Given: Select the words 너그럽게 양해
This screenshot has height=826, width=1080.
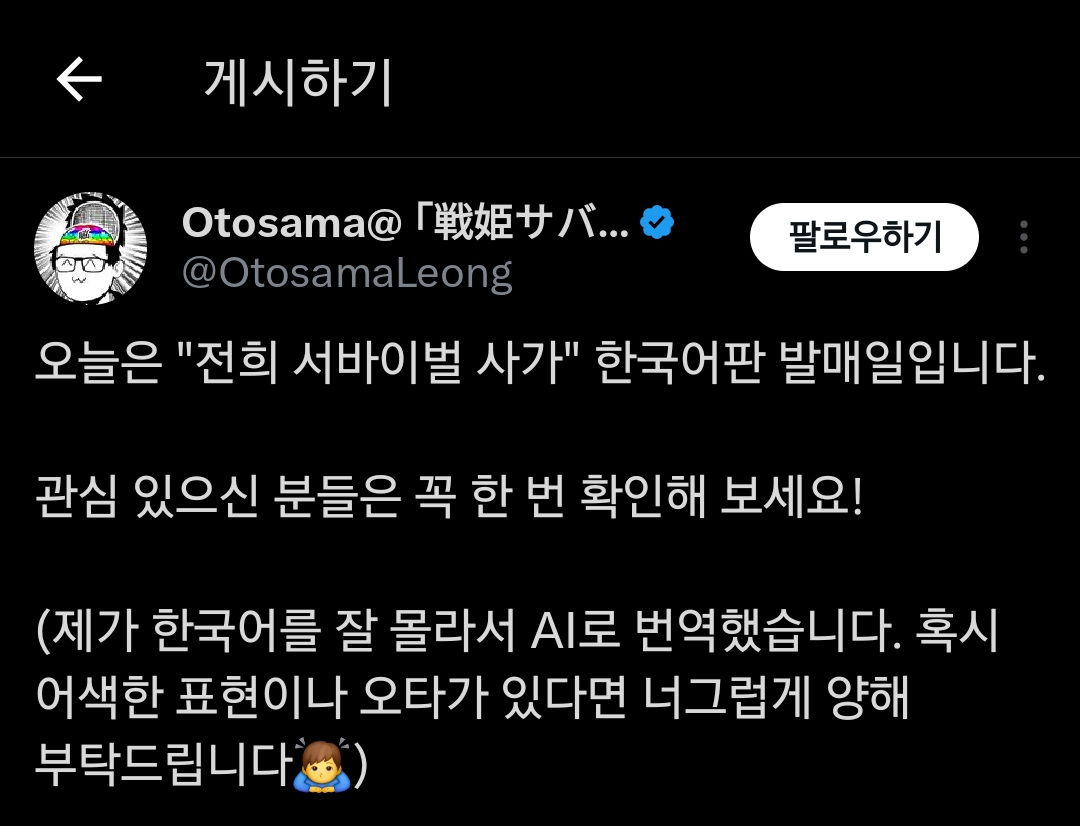Looking at the screenshot, I should pyautogui.click(x=776, y=697).
